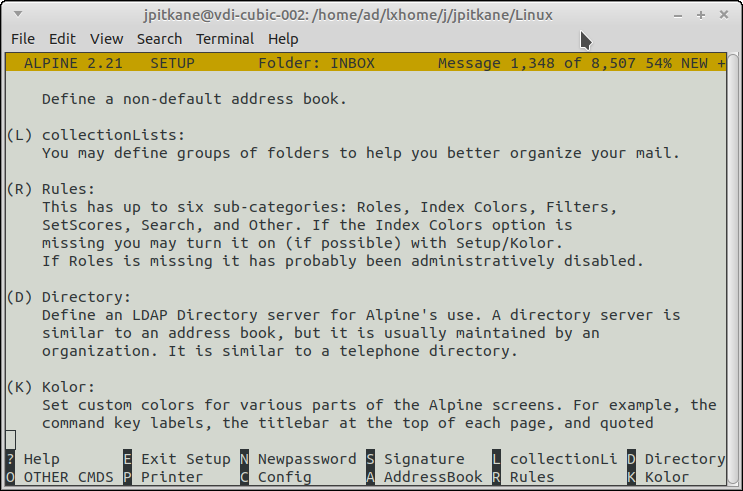Click the 'R' Rules command
The height and width of the screenshot is (491, 743).
click(x=523, y=477)
